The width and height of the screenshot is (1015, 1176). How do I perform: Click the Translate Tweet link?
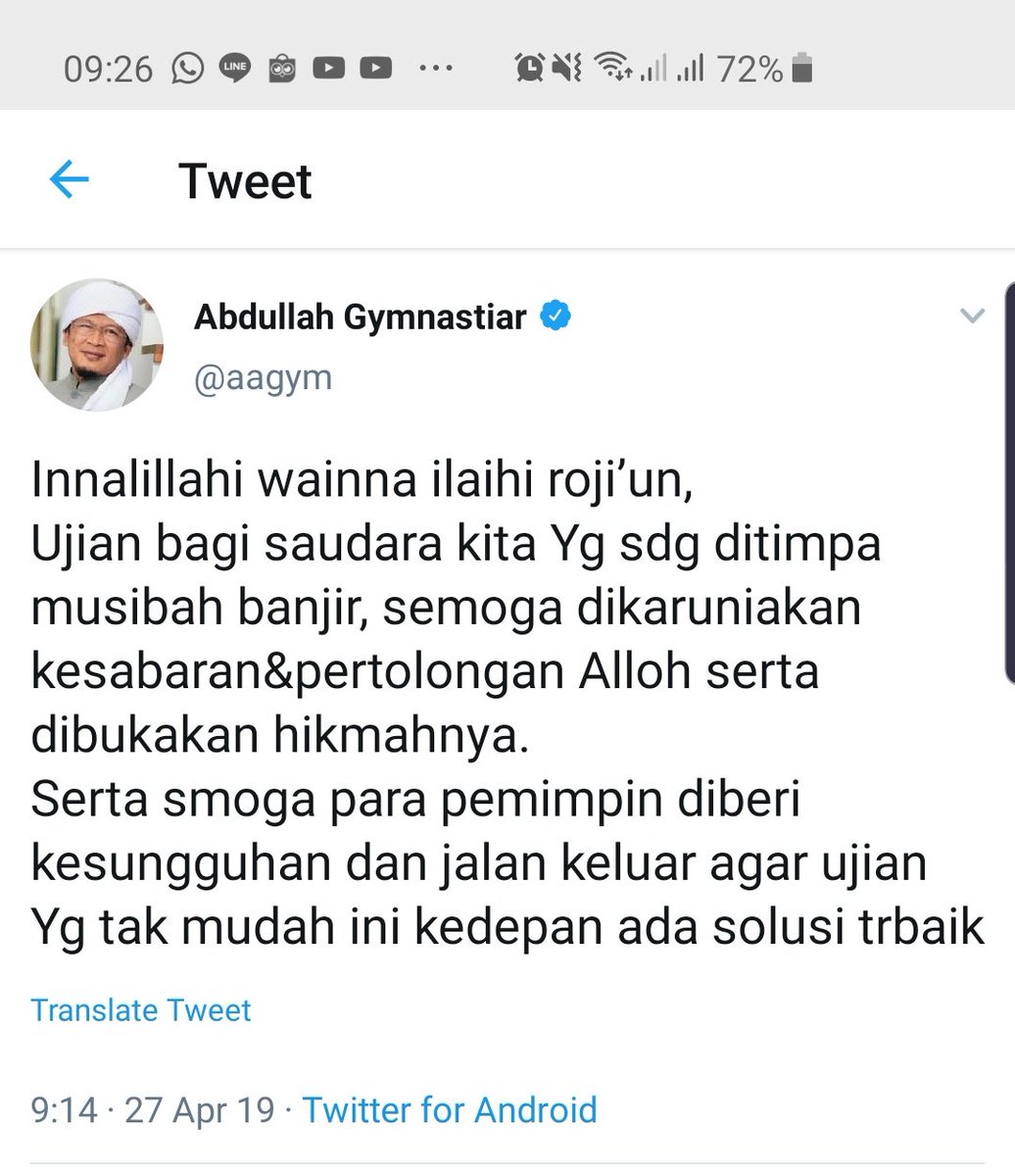141,1009
